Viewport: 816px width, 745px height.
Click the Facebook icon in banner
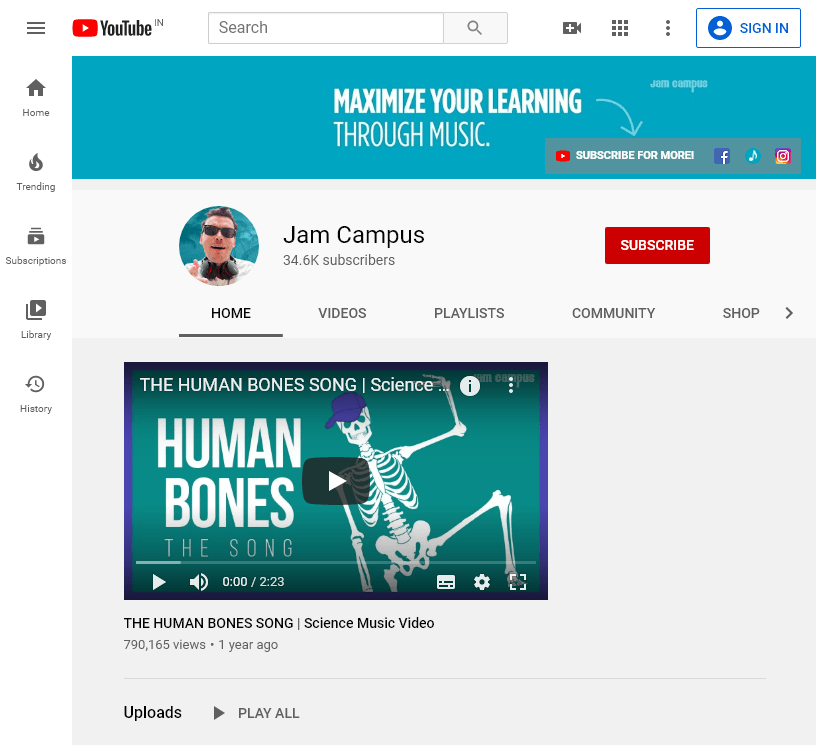pyautogui.click(x=722, y=156)
